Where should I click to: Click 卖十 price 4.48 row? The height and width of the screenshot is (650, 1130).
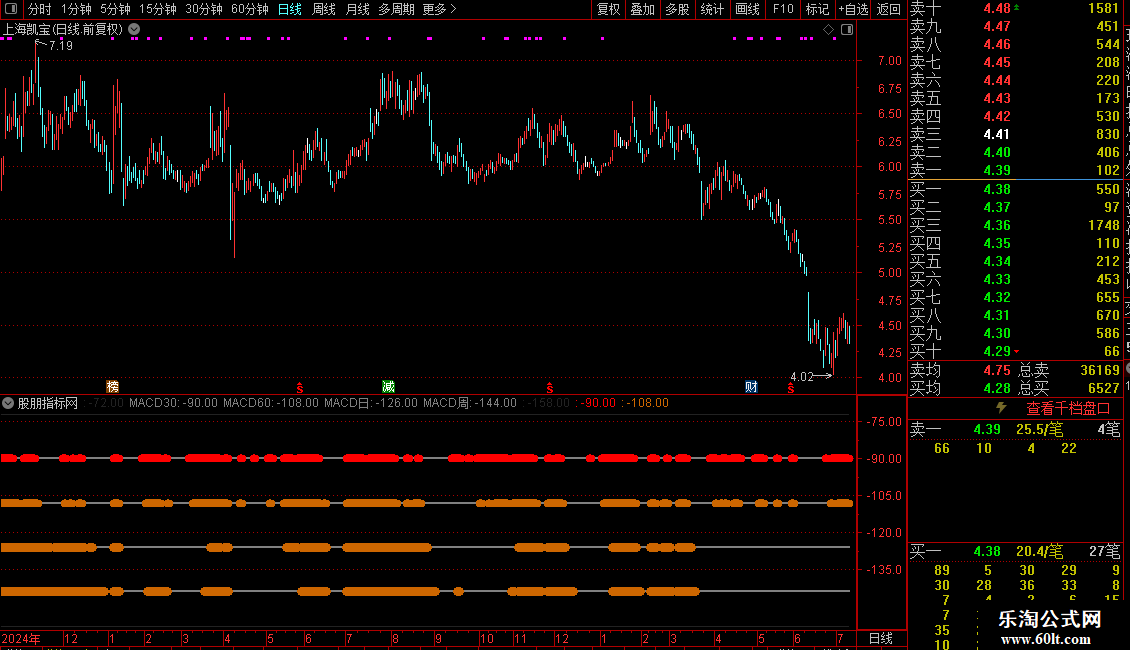(x=1015, y=8)
